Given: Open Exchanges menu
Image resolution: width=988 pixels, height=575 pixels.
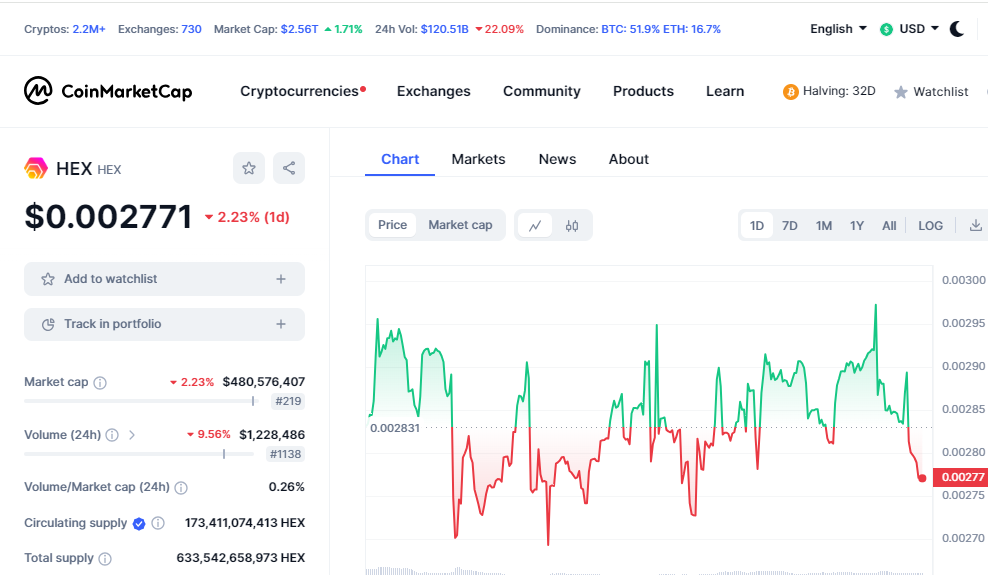Looking at the screenshot, I should (434, 91).
